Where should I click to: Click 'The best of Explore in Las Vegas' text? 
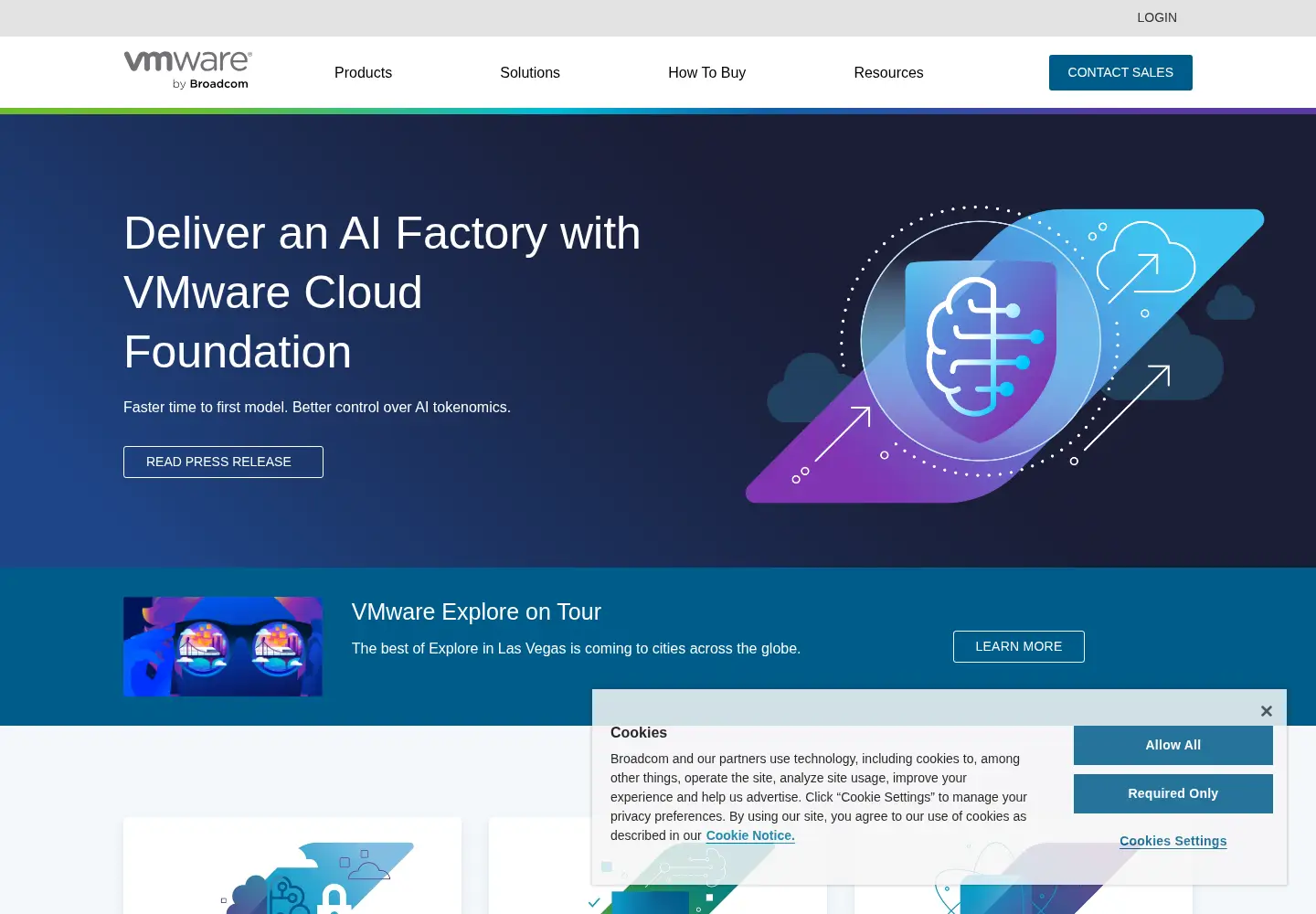click(x=576, y=648)
